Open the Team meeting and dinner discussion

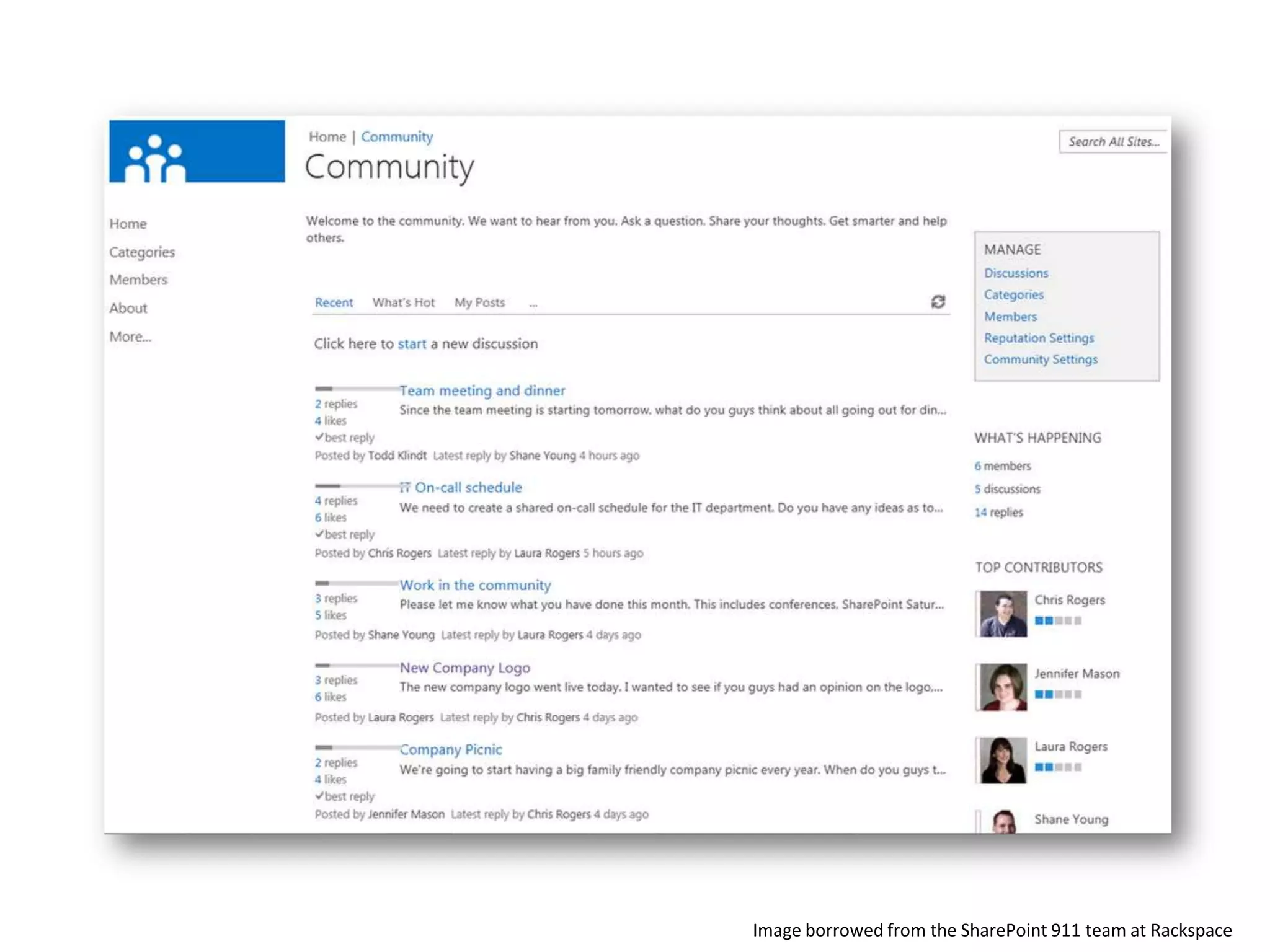pyautogui.click(x=482, y=391)
